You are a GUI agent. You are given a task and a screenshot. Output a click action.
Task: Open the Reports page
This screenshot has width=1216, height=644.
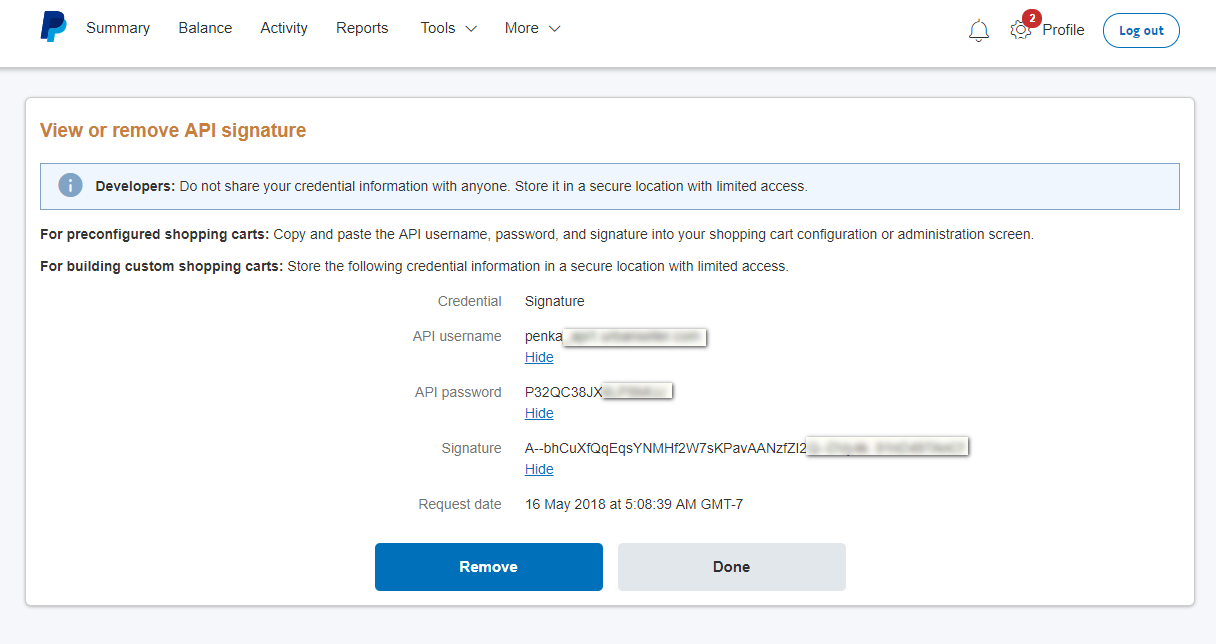[362, 28]
